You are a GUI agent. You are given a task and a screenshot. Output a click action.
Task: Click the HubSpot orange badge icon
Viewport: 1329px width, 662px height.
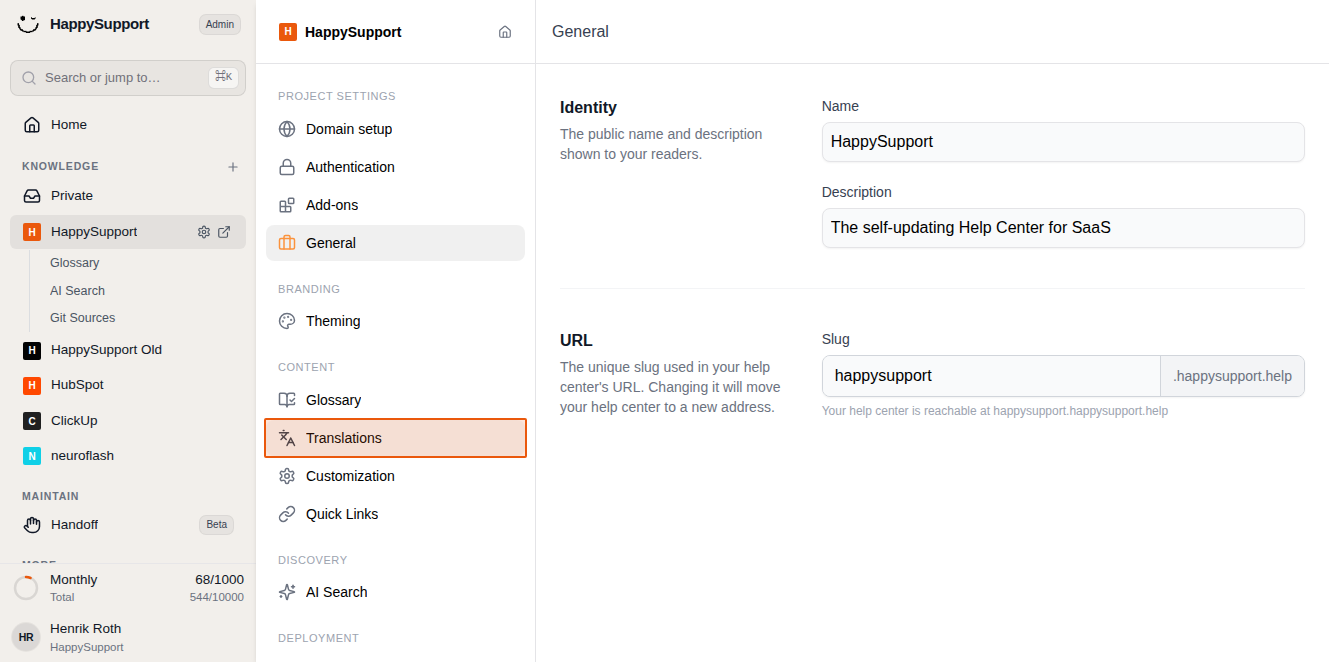32,385
